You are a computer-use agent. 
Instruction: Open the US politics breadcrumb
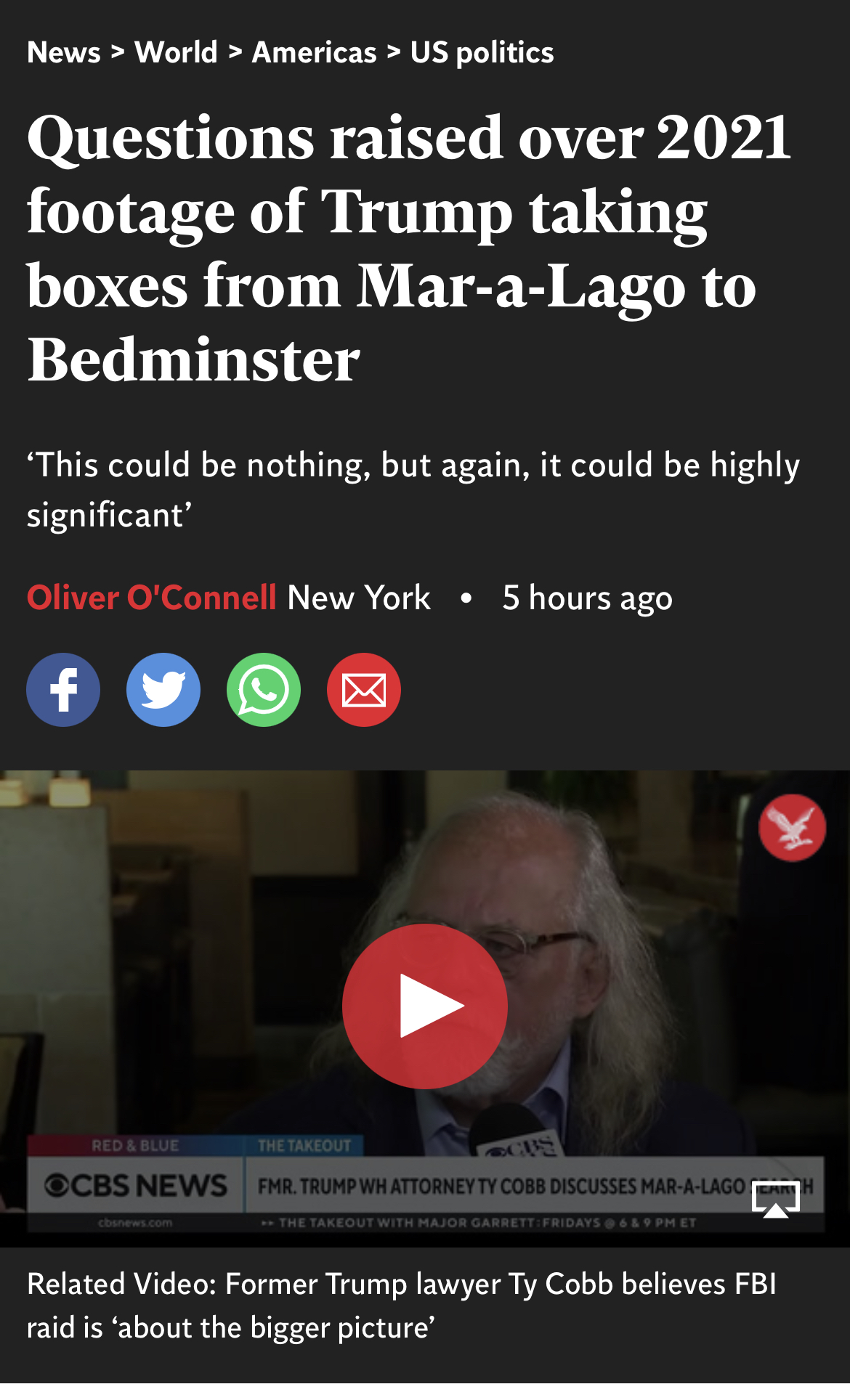(x=482, y=52)
